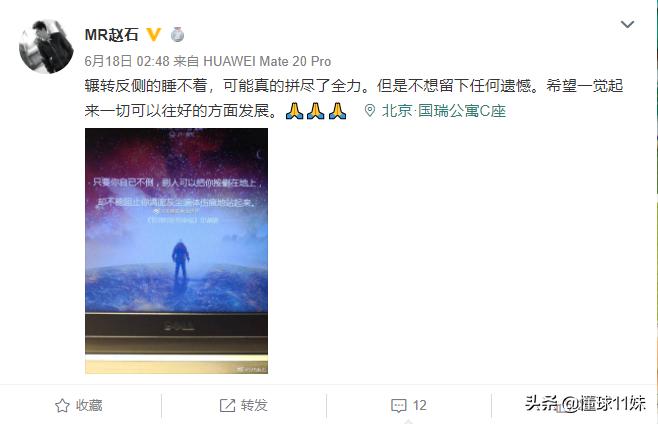Screen dimensions: 658x424
Task: Expand the post options chevron menu
Action: pos(627,24)
